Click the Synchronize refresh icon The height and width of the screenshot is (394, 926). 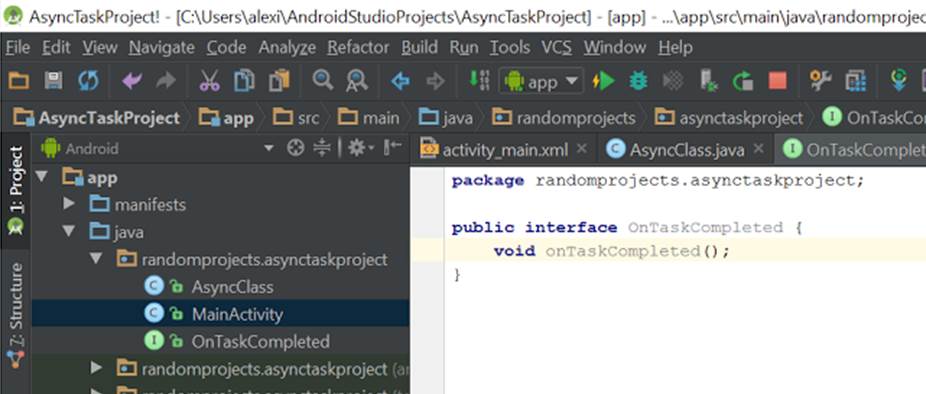(x=89, y=80)
